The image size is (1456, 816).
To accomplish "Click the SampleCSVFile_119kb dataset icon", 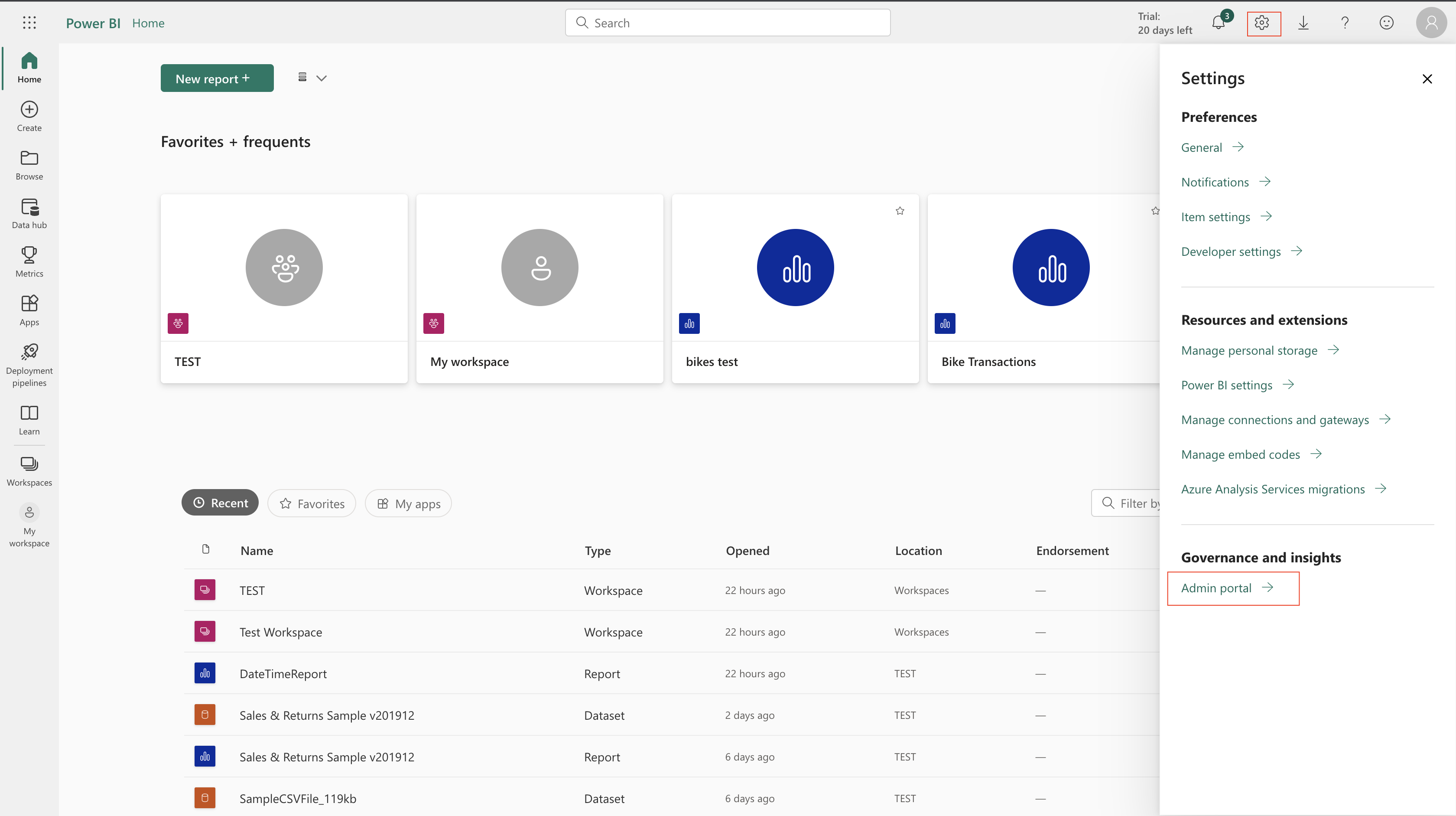I will pos(205,798).
